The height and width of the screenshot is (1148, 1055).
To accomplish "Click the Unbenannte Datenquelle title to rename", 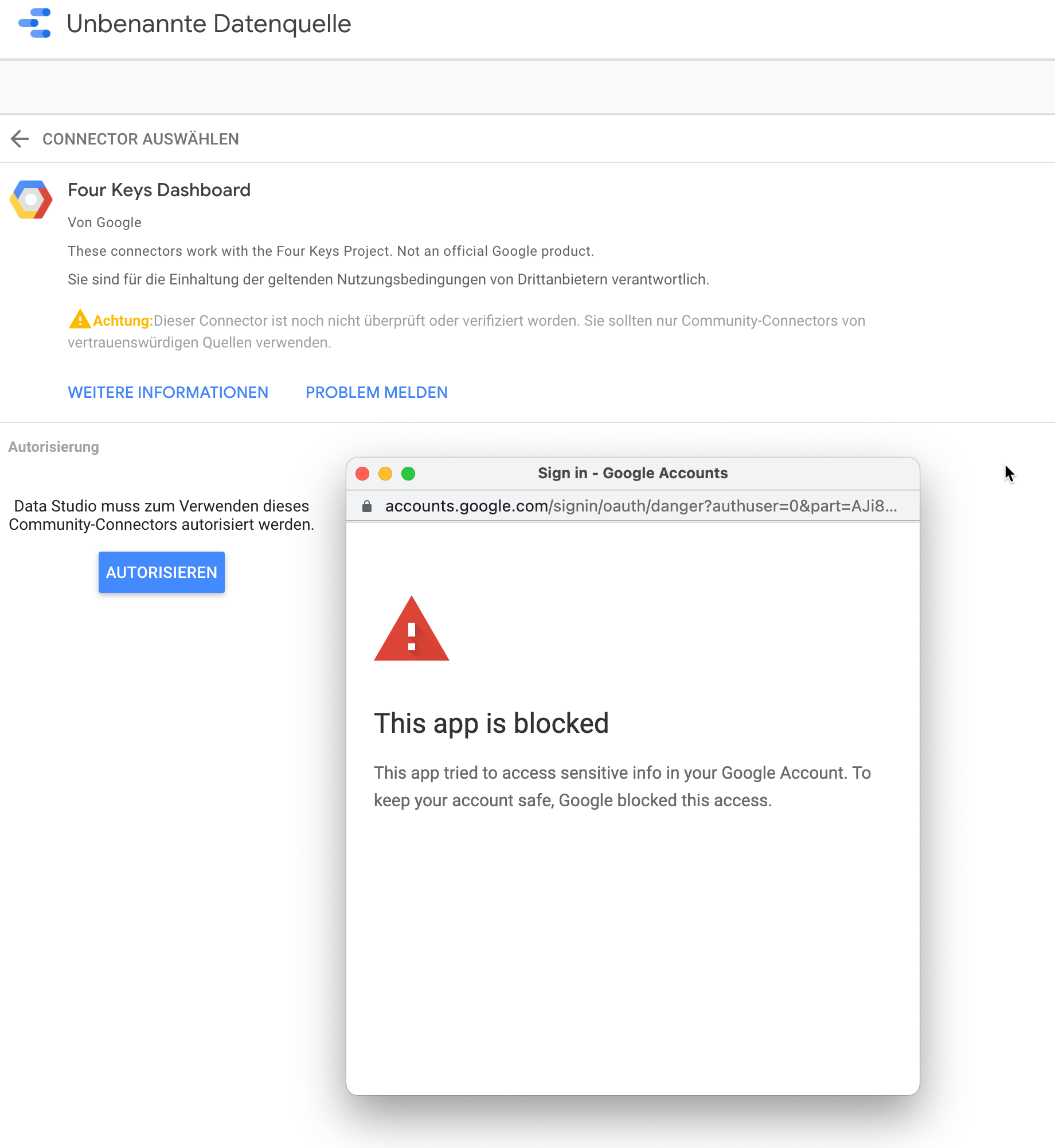I will point(209,24).
